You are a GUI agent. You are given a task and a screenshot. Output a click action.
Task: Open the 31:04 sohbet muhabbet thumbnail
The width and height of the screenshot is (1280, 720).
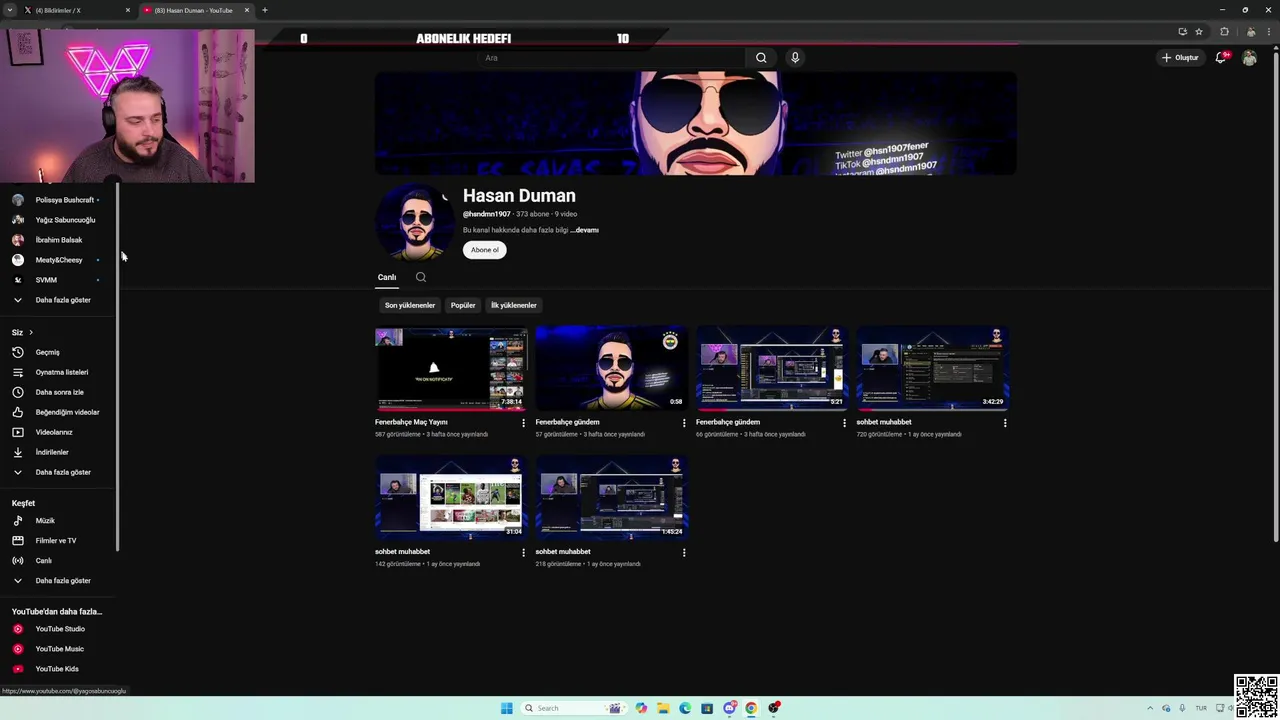tap(451, 498)
